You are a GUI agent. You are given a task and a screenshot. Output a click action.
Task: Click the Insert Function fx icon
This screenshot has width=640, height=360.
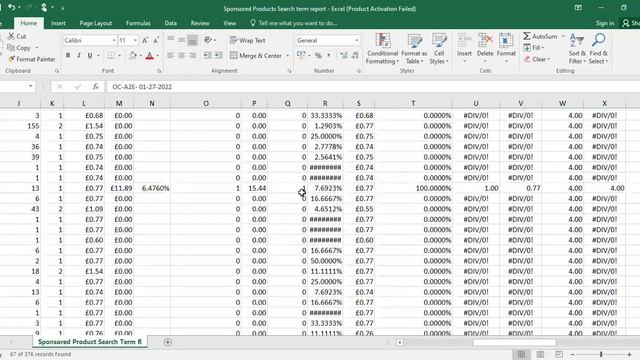pyautogui.click(x=95, y=87)
